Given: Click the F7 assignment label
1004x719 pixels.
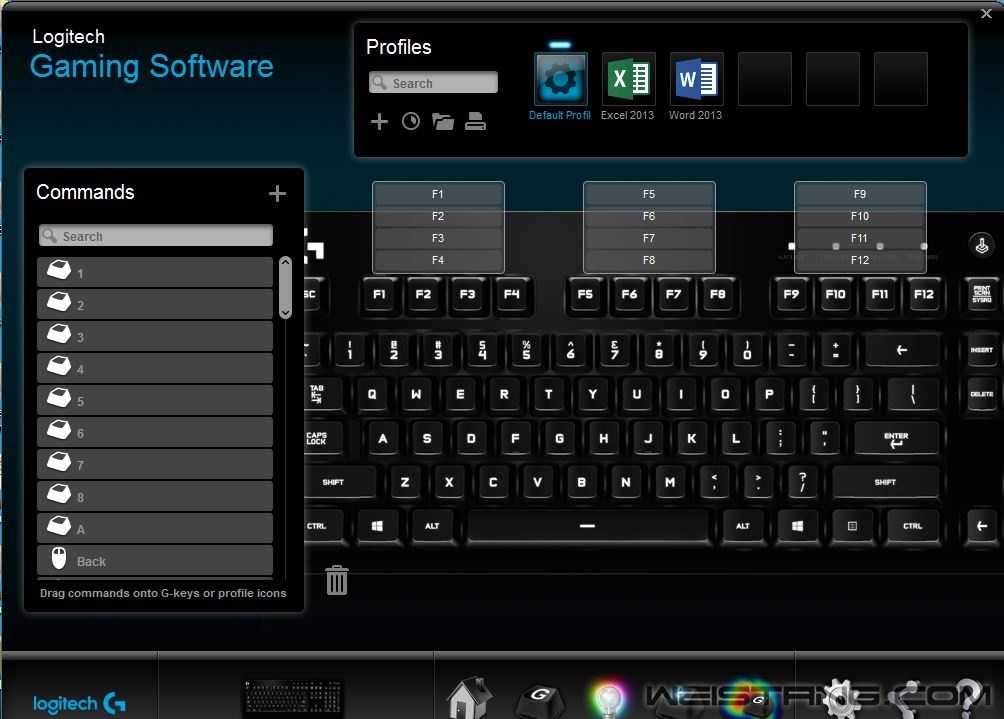Looking at the screenshot, I should pyautogui.click(x=649, y=238).
